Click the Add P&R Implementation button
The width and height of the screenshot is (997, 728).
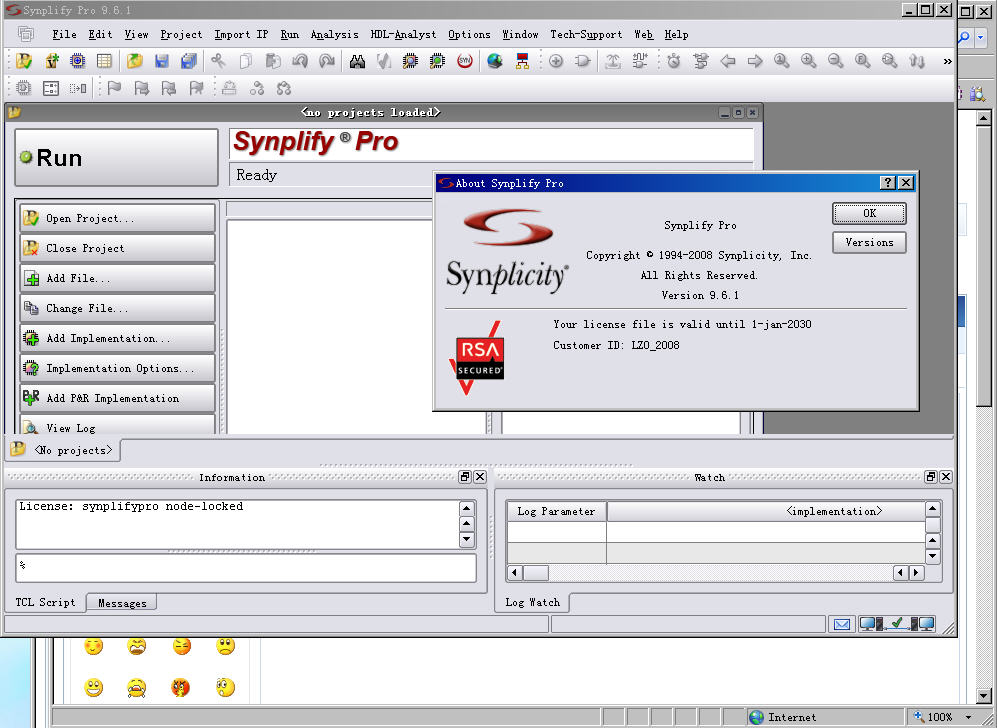tap(118, 398)
